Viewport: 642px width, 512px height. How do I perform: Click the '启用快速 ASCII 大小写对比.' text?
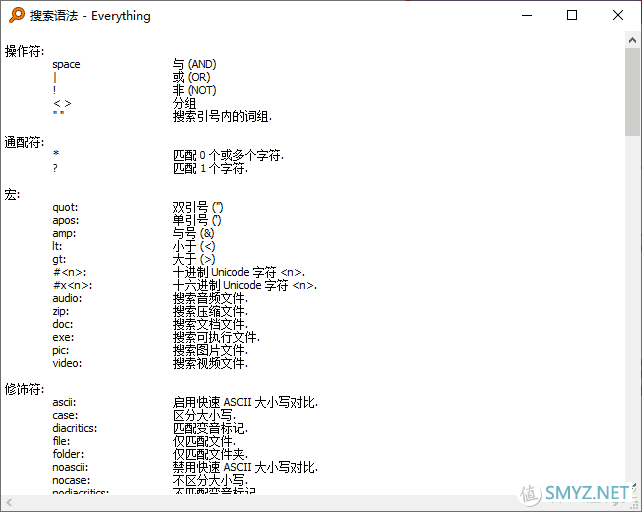click(x=245, y=402)
